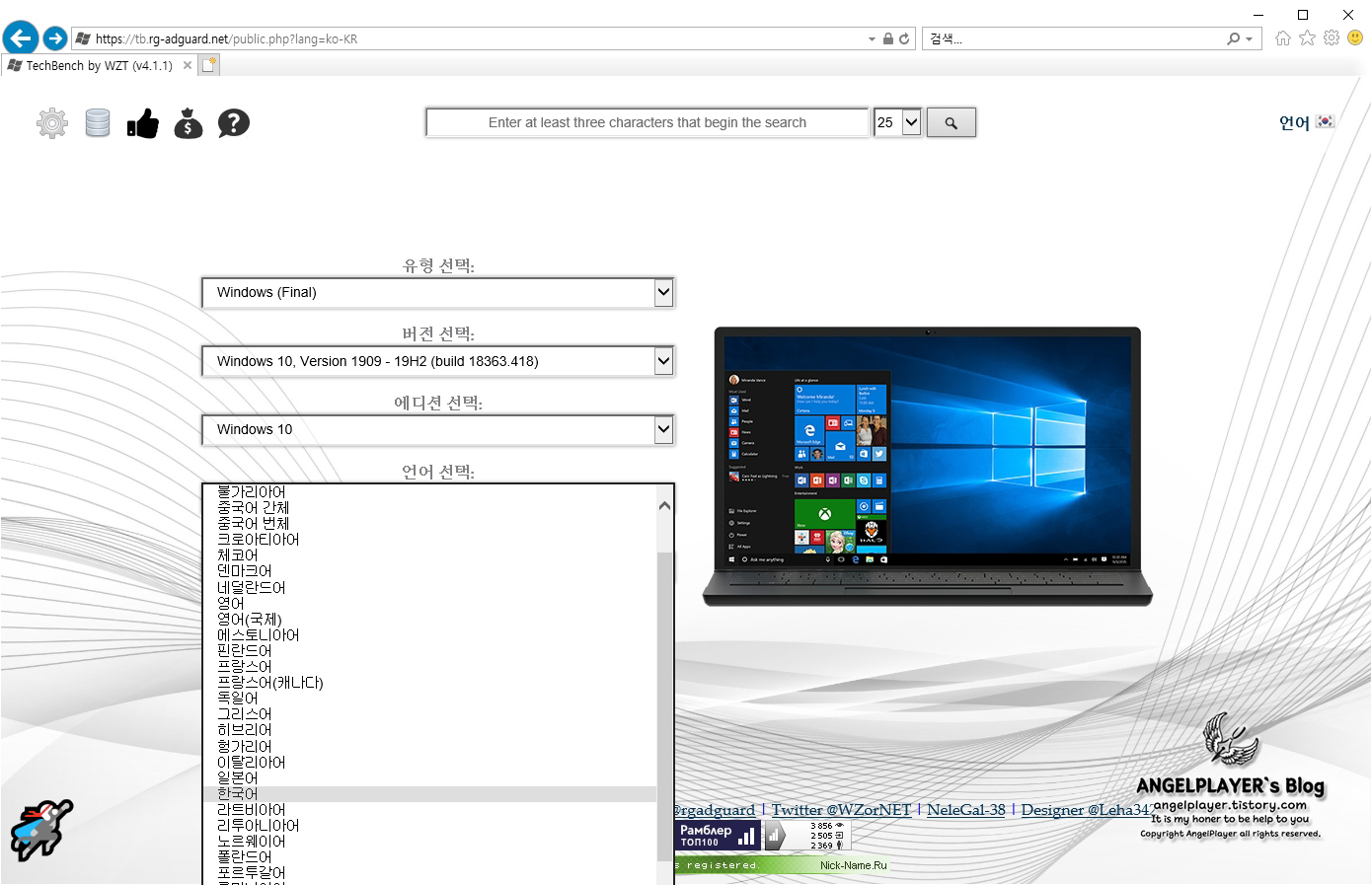Open the address bar URL history dropdown
This screenshot has width=1372, height=885.
pos(872,38)
